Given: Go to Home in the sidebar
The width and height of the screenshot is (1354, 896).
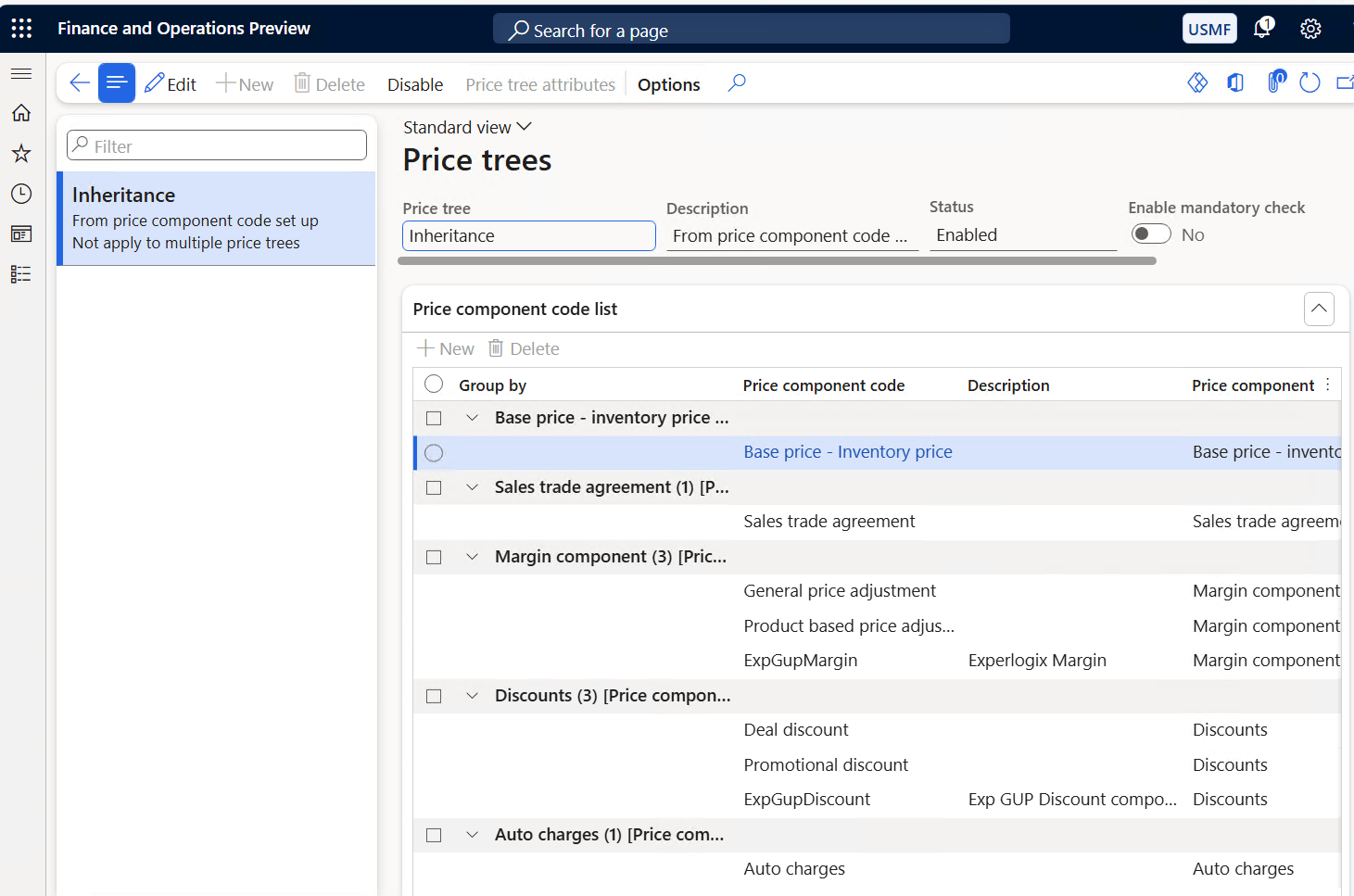Looking at the screenshot, I should [x=21, y=113].
